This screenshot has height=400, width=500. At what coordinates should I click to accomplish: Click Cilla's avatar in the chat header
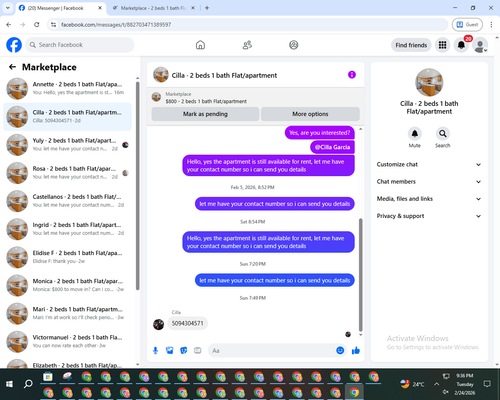pyautogui.click(x=161, y=75)
